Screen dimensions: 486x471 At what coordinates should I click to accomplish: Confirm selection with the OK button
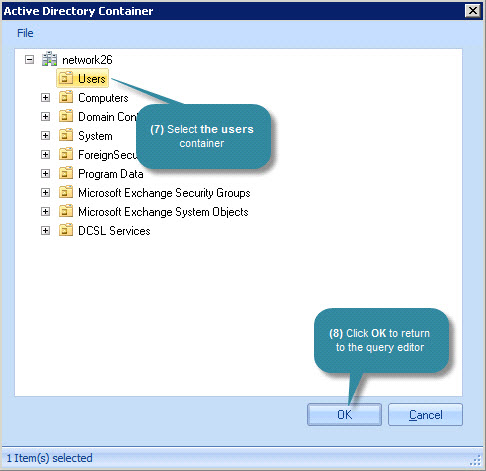[x=344, y=415]
